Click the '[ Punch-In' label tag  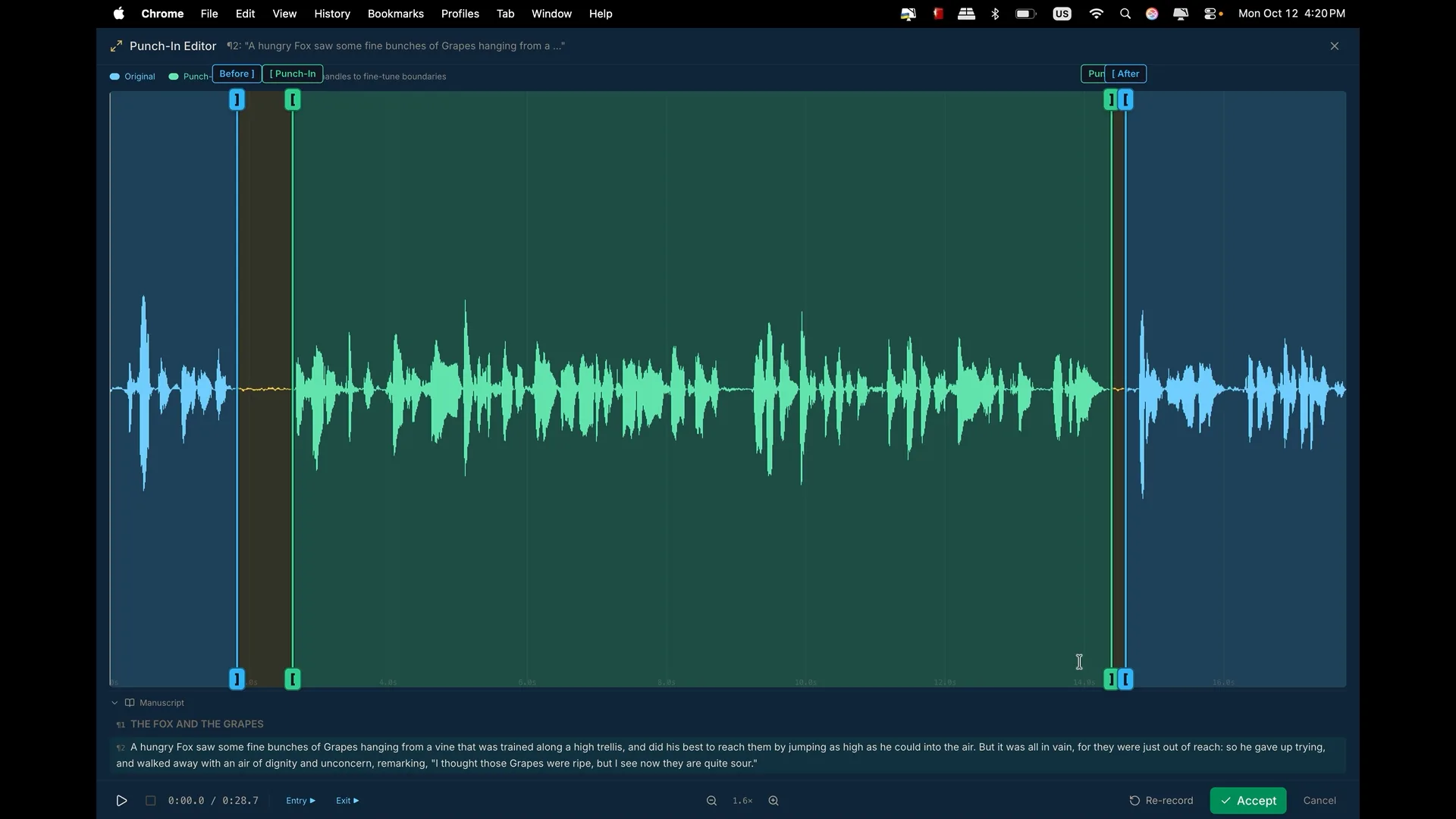tap(293, 74)
